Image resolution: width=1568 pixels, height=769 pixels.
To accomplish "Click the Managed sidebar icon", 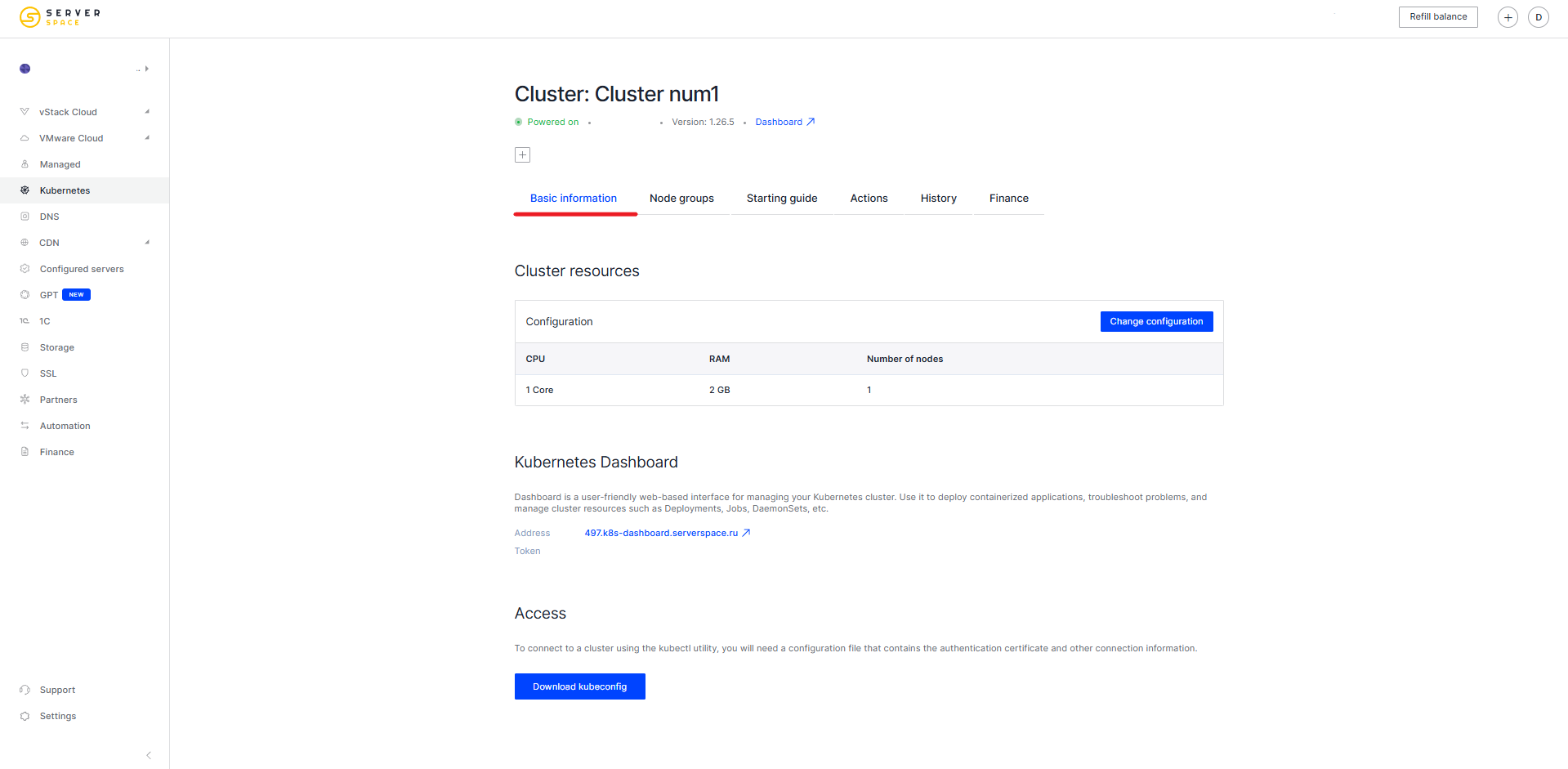I will click(25, 164).
